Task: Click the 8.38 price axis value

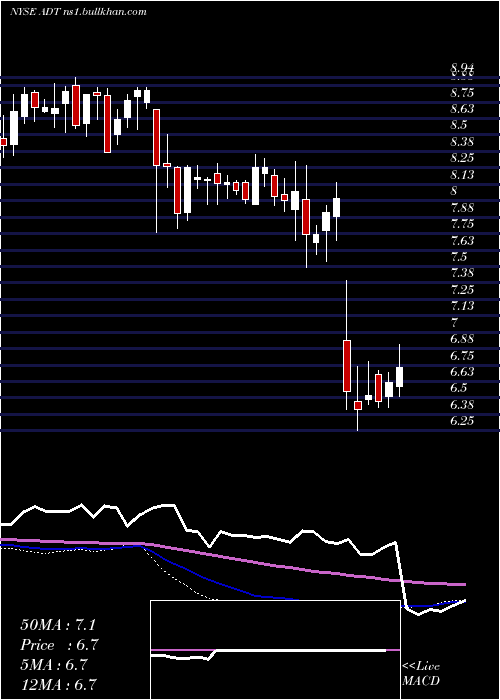Action: tap(462, 142)
